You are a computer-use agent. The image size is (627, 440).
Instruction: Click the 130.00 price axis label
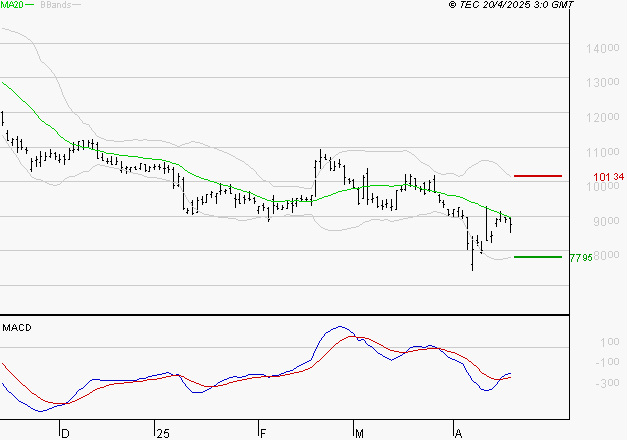coord(603,83)
